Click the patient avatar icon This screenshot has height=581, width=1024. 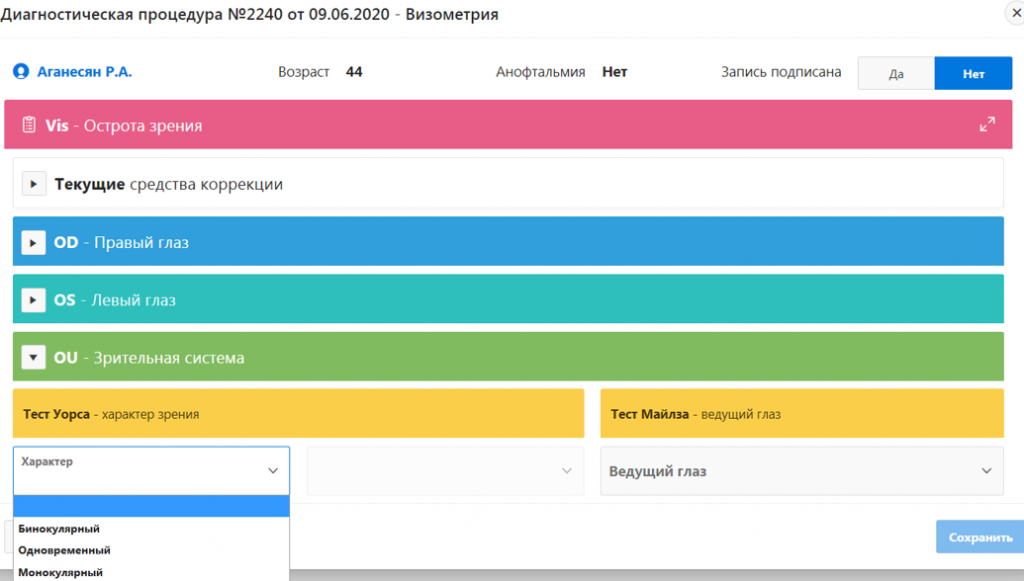[21, 72]
